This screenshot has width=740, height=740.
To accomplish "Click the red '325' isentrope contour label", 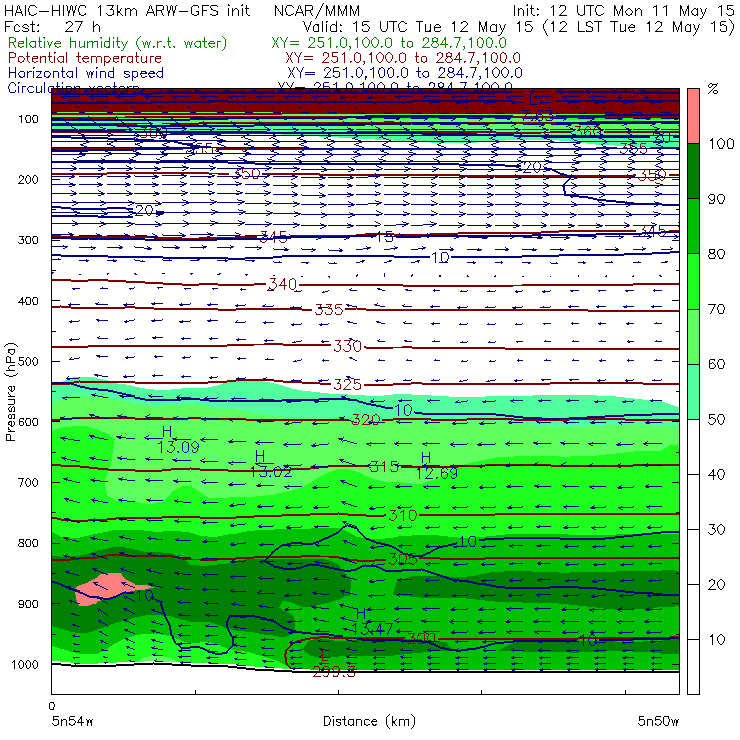I will click(x=347, y=384).
